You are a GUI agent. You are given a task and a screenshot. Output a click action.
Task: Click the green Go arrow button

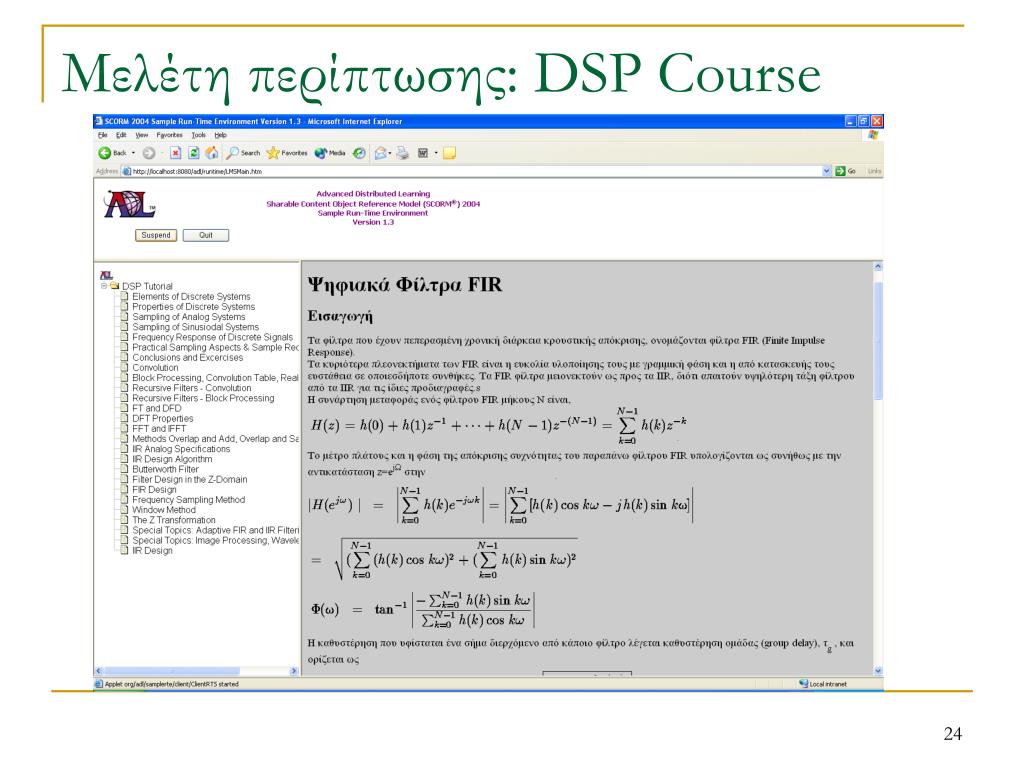point(840,171)
